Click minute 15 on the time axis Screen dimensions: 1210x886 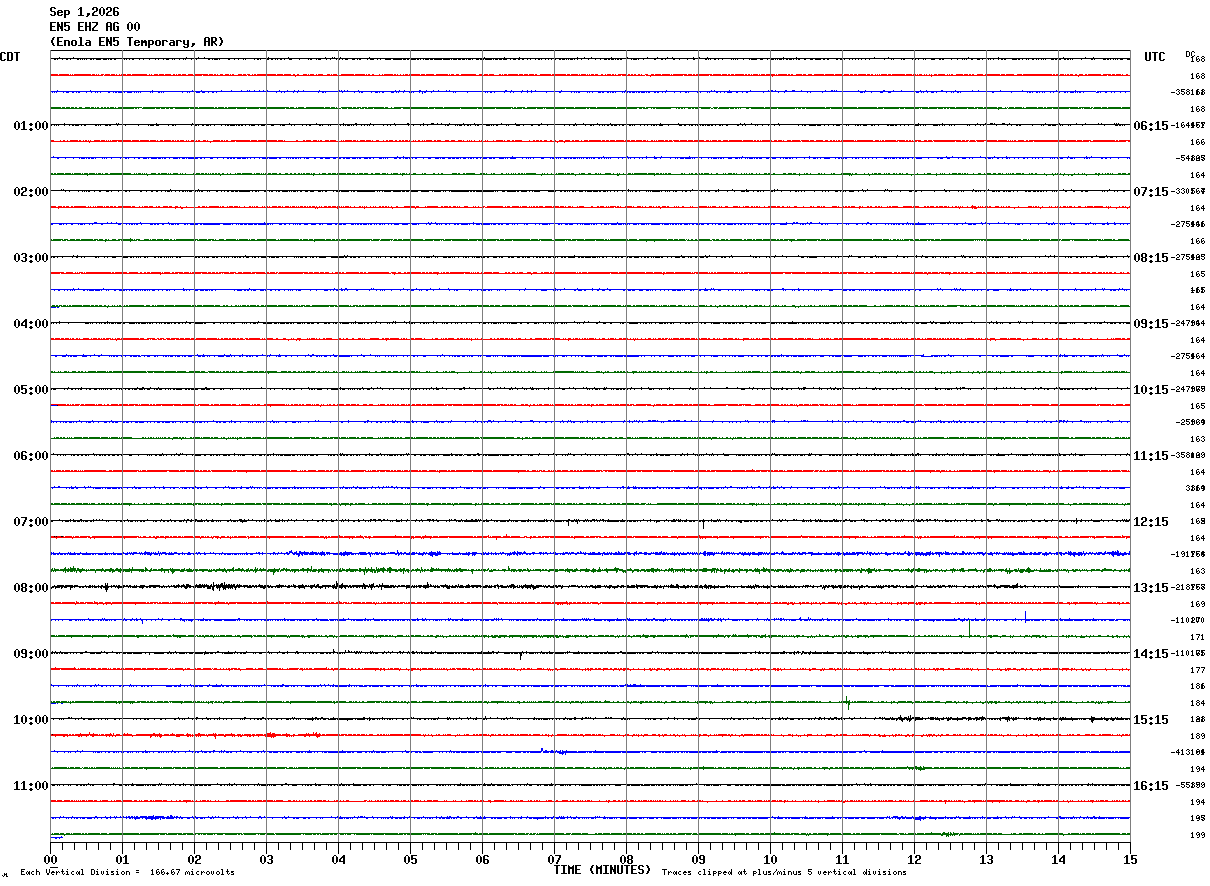click(1130, 859)
